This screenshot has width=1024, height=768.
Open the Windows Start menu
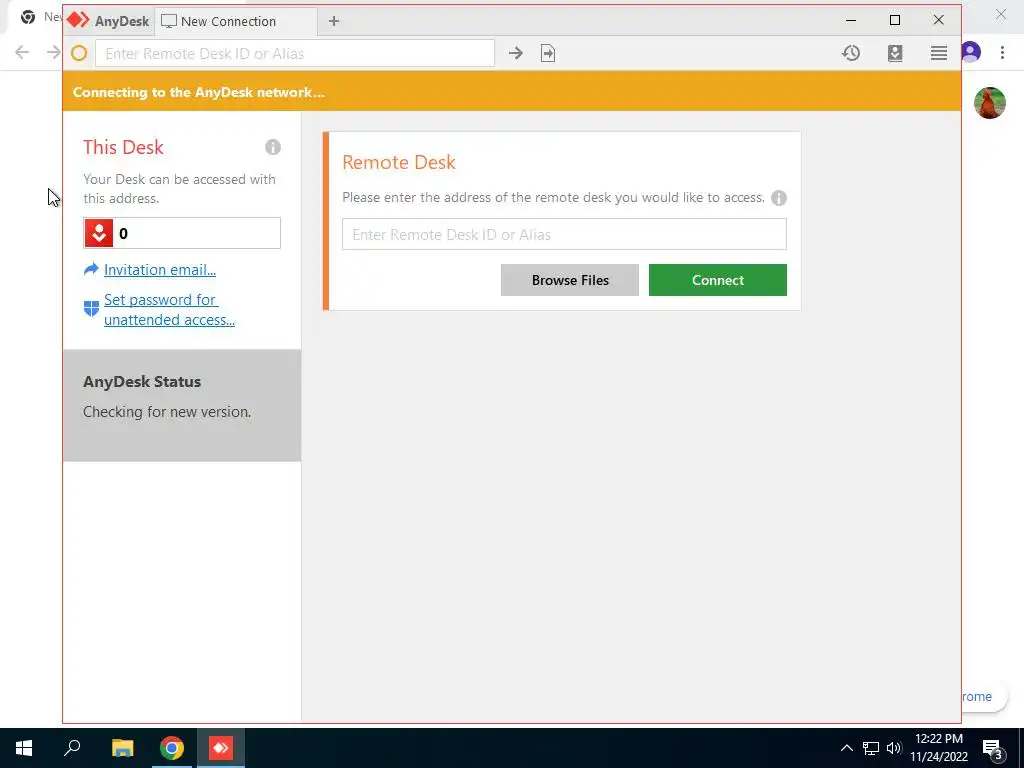click(24, 748)
